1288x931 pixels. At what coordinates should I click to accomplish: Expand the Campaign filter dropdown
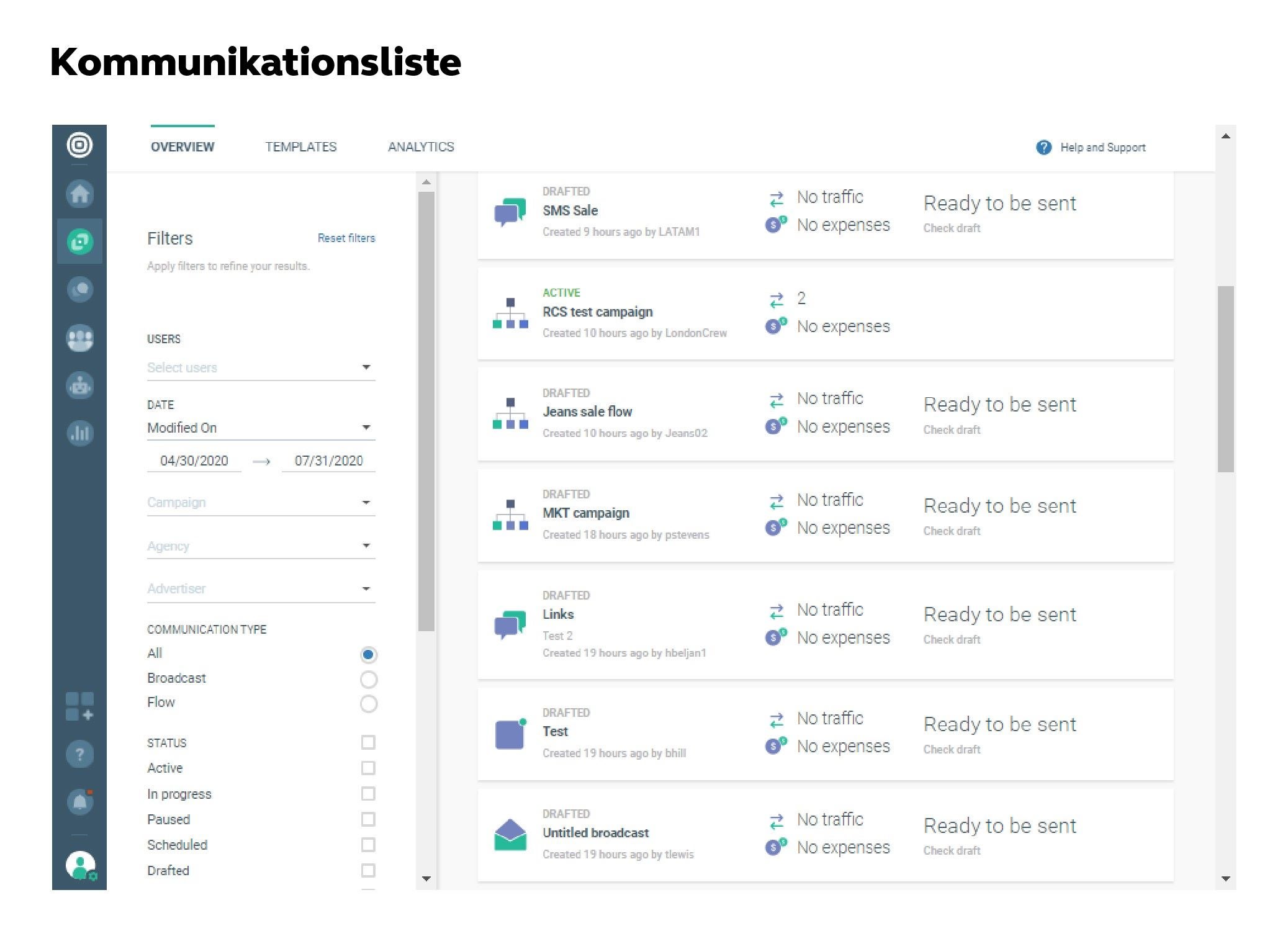[261, 503]
